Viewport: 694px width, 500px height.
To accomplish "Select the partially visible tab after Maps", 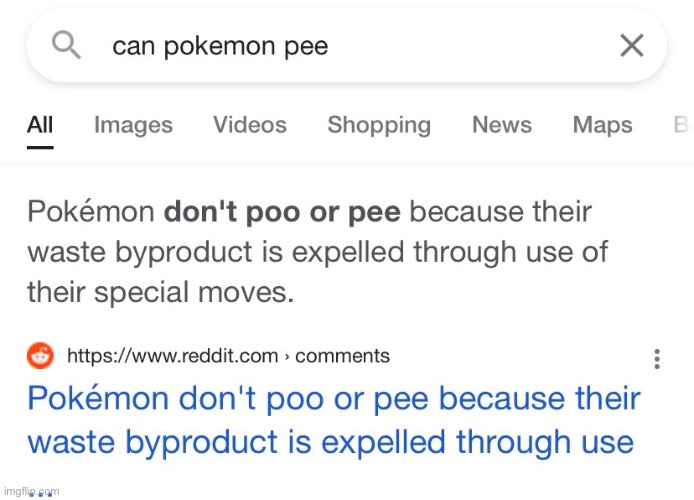I will click(683, 125).
